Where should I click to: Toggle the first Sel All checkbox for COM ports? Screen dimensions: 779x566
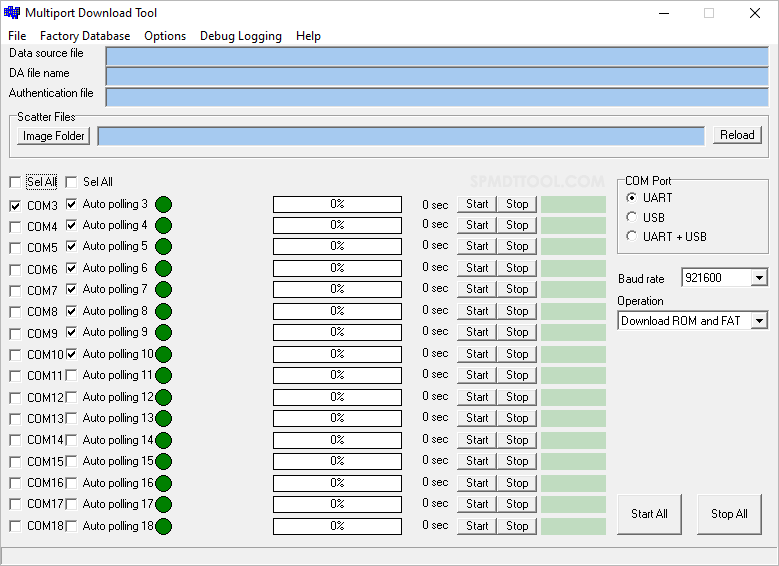click(15, 182)
